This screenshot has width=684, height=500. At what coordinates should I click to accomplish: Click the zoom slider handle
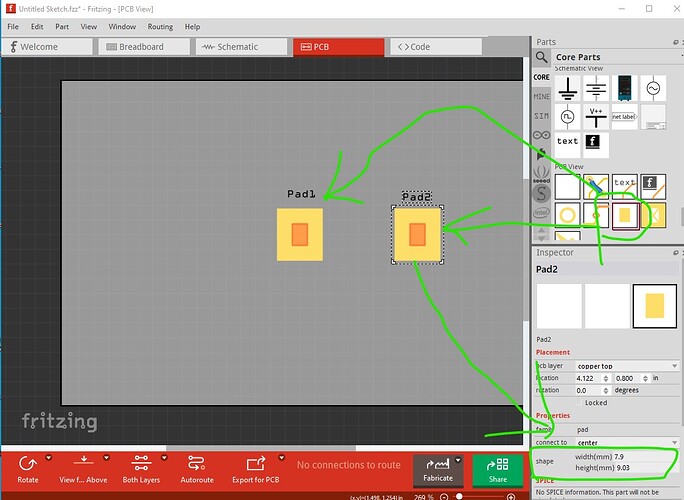pos(459,497)
